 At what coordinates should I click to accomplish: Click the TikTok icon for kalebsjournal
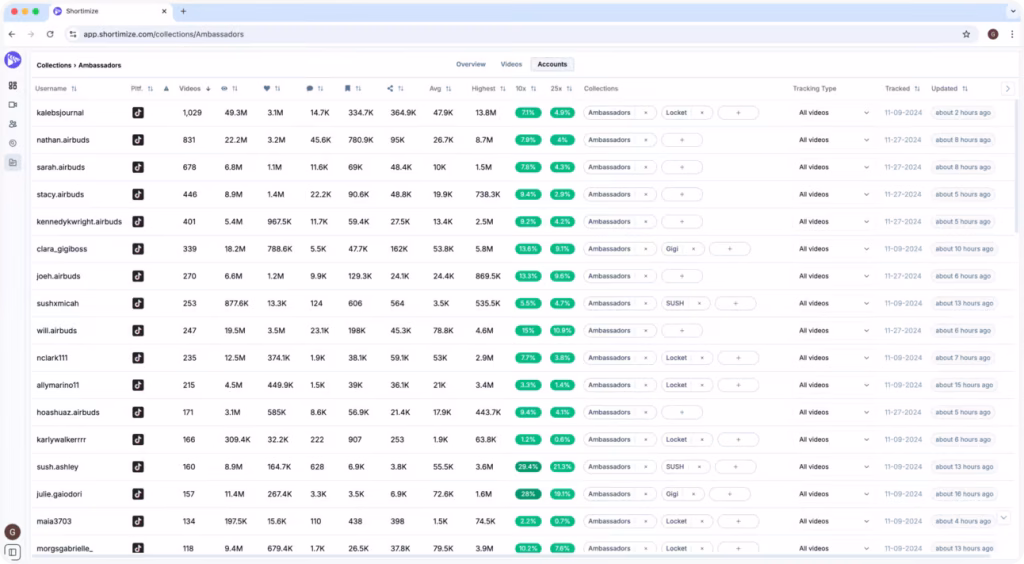point(138,113)
